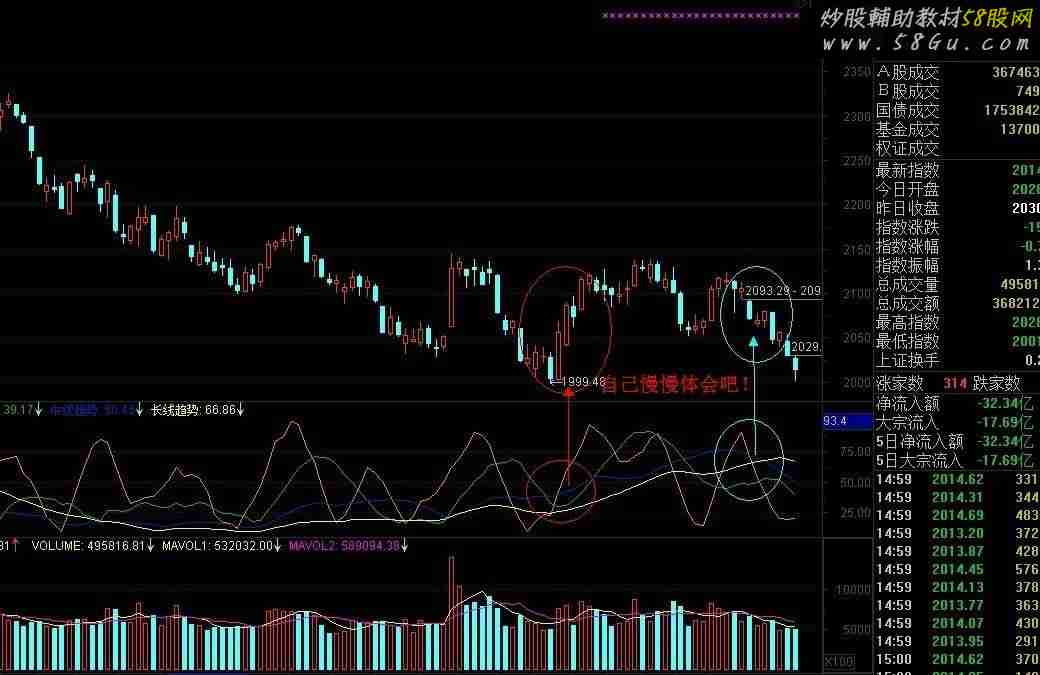Click the 权证成交 row label
The height and width of the screenshot is (675, 1040).
click(908, 149)
